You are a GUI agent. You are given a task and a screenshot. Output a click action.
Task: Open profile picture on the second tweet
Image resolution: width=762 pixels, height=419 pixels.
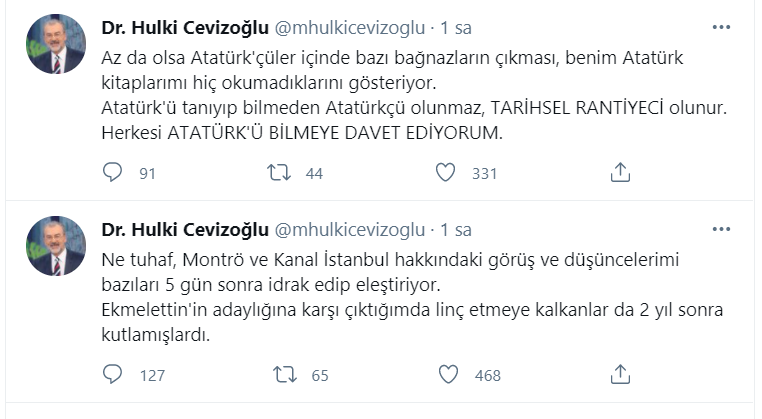56,247
